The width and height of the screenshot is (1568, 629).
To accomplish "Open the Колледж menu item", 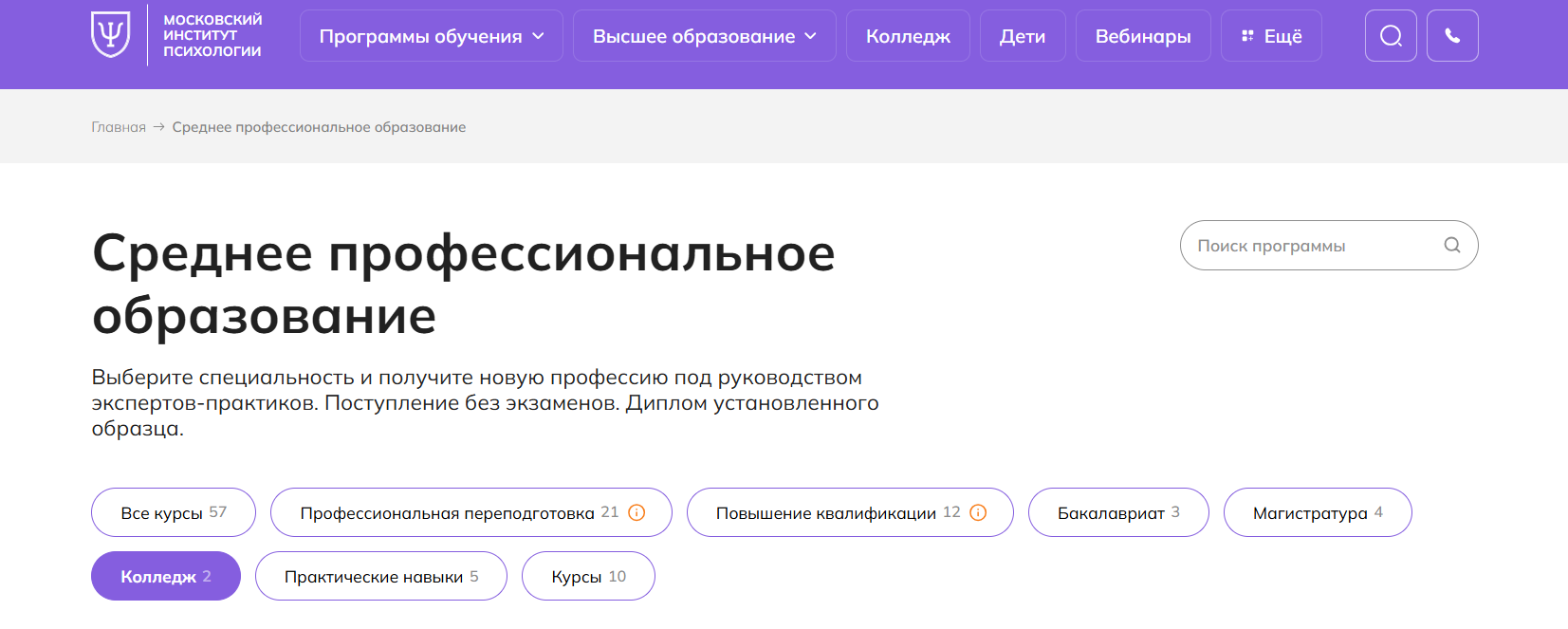I will (x=908, y=36).
